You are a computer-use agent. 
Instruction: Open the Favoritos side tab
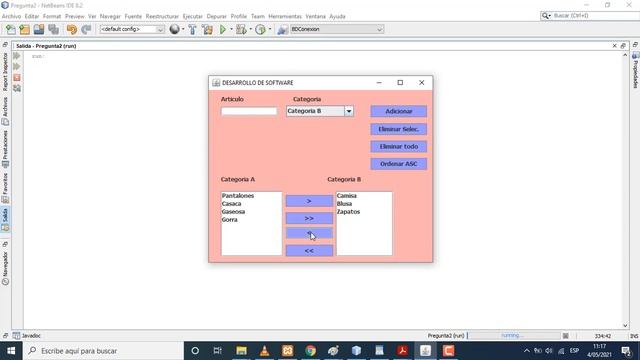click(x=5, y=188)
